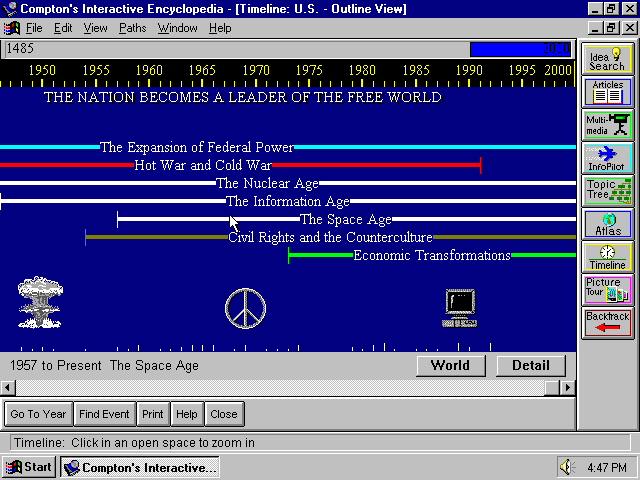
Task: Click the 1970 year on ruler
Action: [256, 70]
